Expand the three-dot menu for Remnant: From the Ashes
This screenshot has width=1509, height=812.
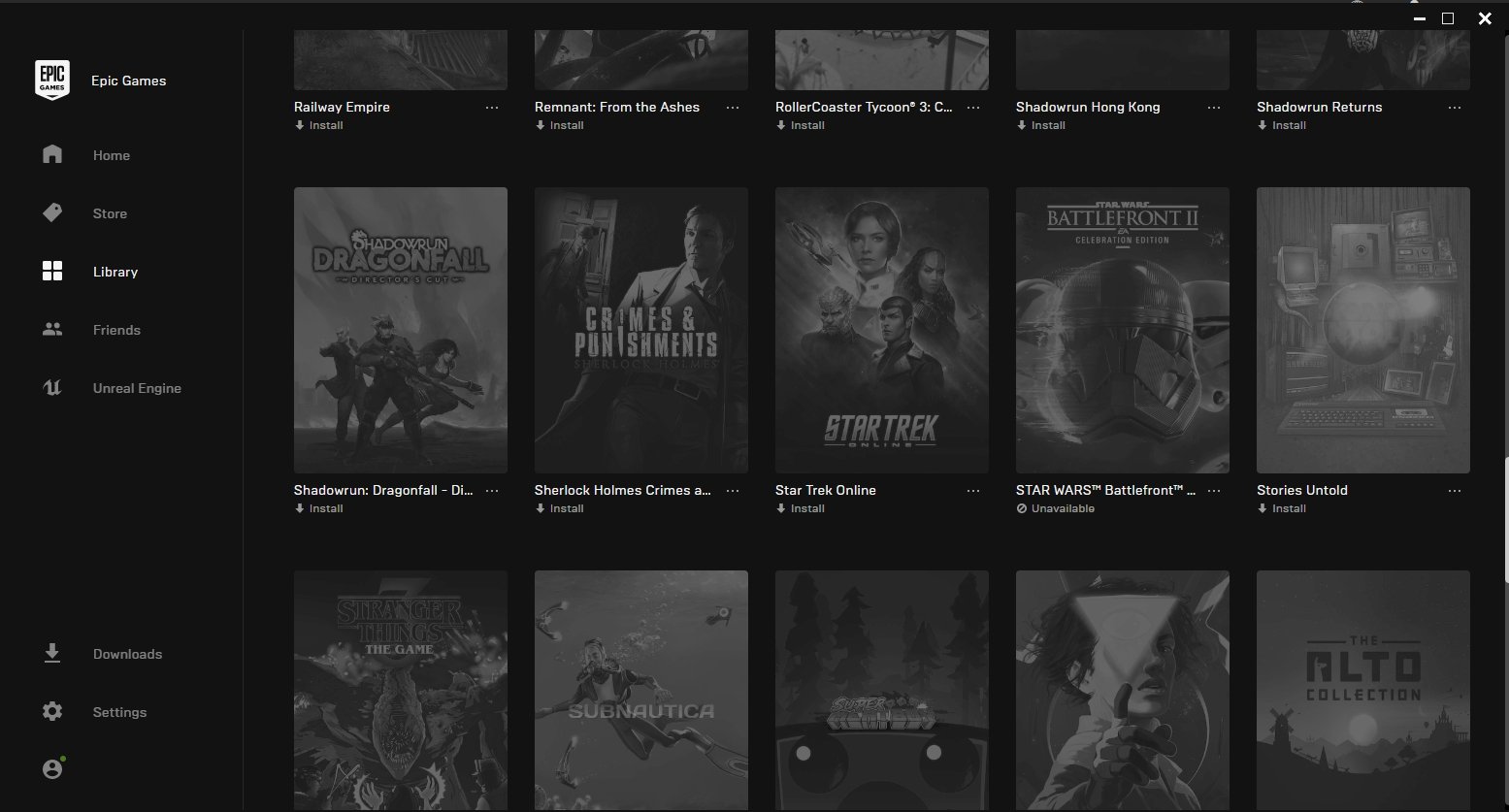point(733,108)
